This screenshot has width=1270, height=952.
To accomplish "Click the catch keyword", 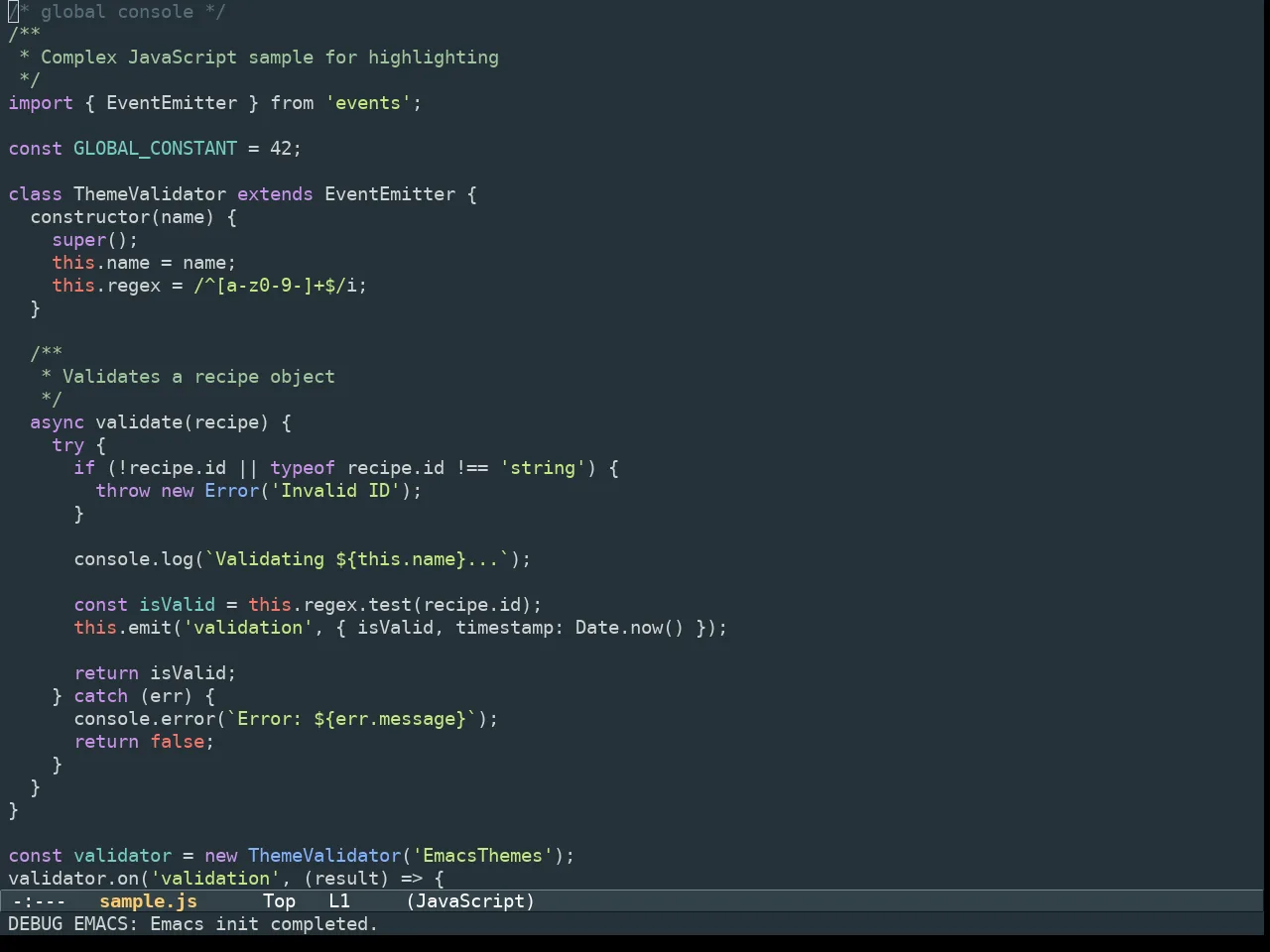I will coord(101,696).
